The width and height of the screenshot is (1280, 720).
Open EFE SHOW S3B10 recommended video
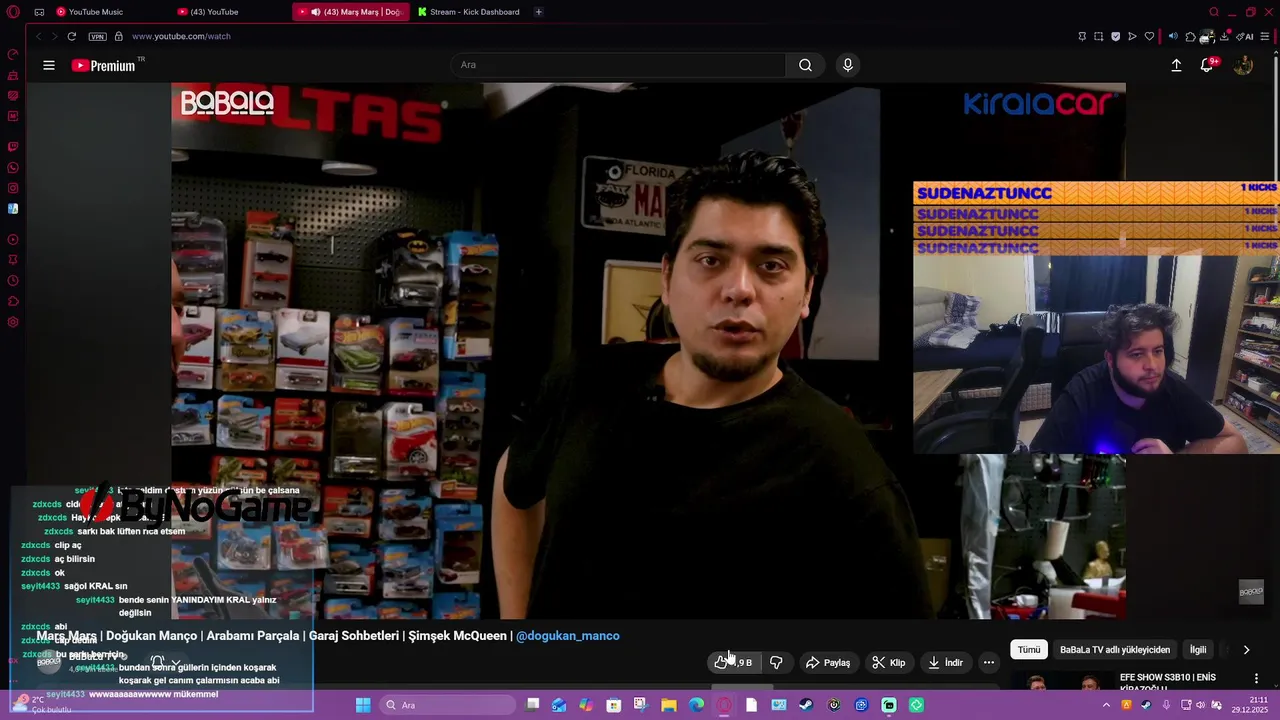point(1168,682)
